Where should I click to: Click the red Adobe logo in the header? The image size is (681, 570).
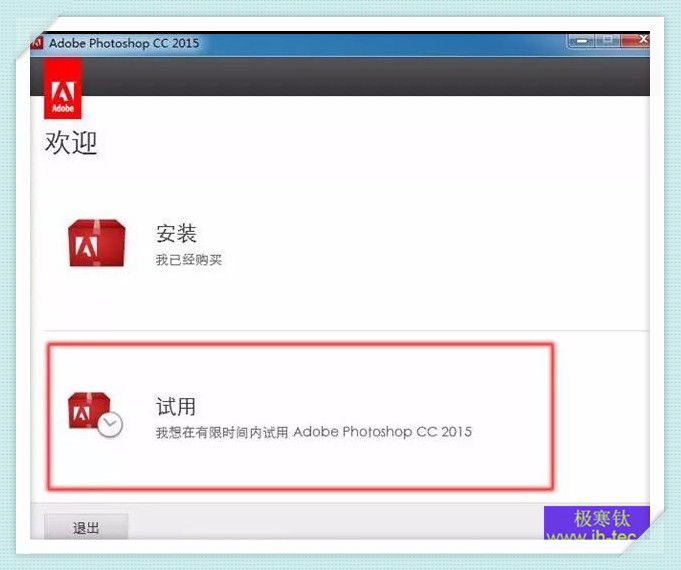63,89
